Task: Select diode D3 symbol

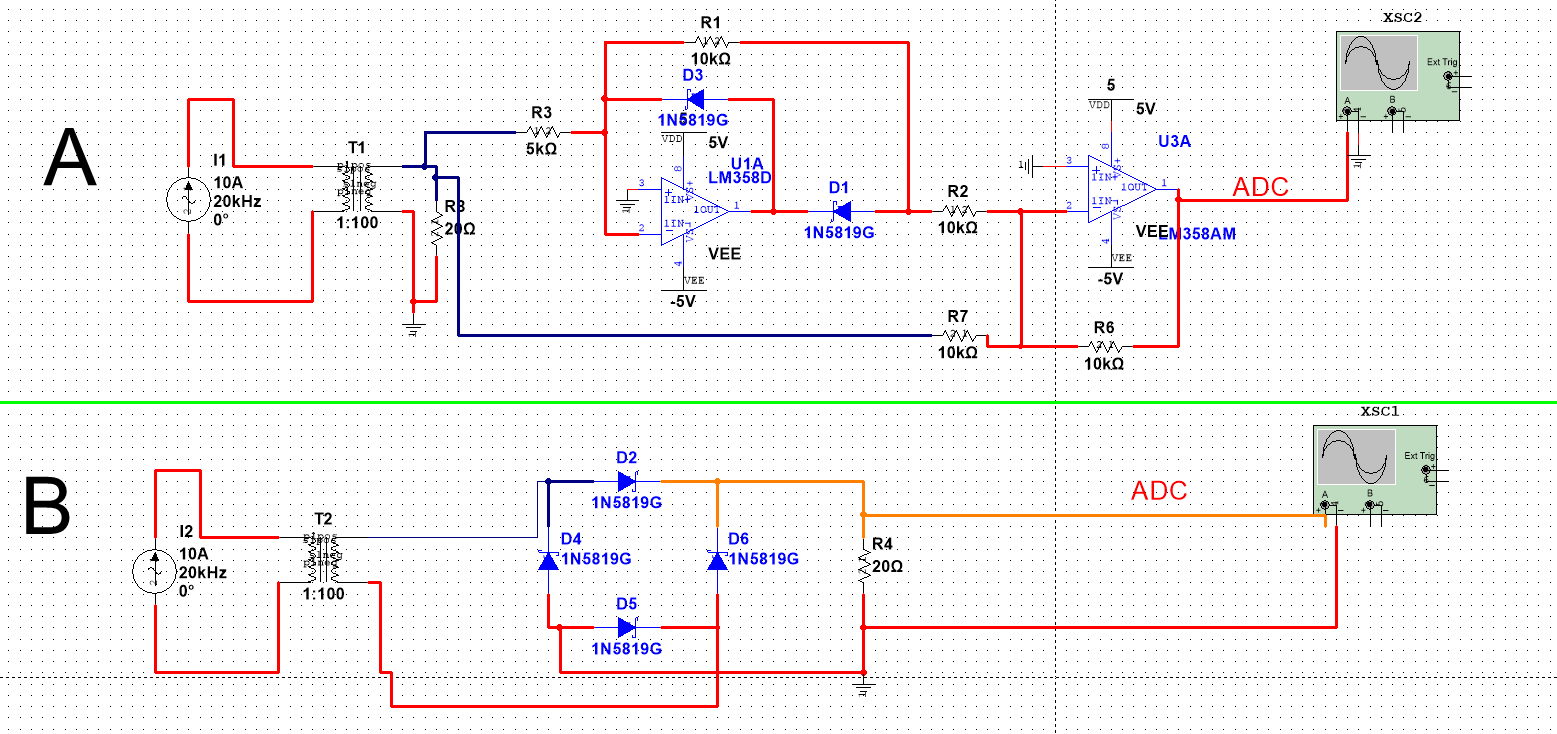Action: pyautogui.click(x=693, y=99)
